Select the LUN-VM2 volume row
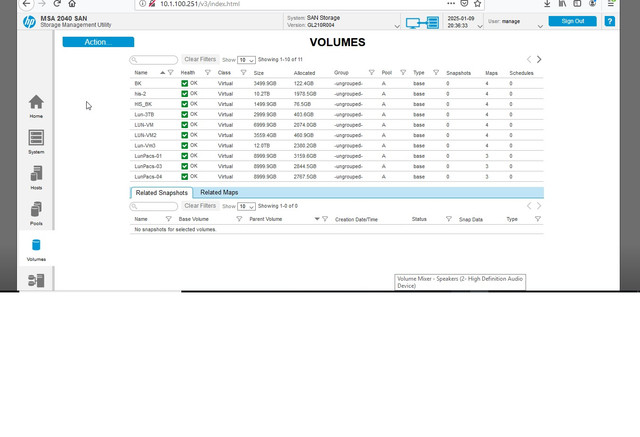This screenshot has width=640, height=437. pyautogui.click(x=336, y=135)
